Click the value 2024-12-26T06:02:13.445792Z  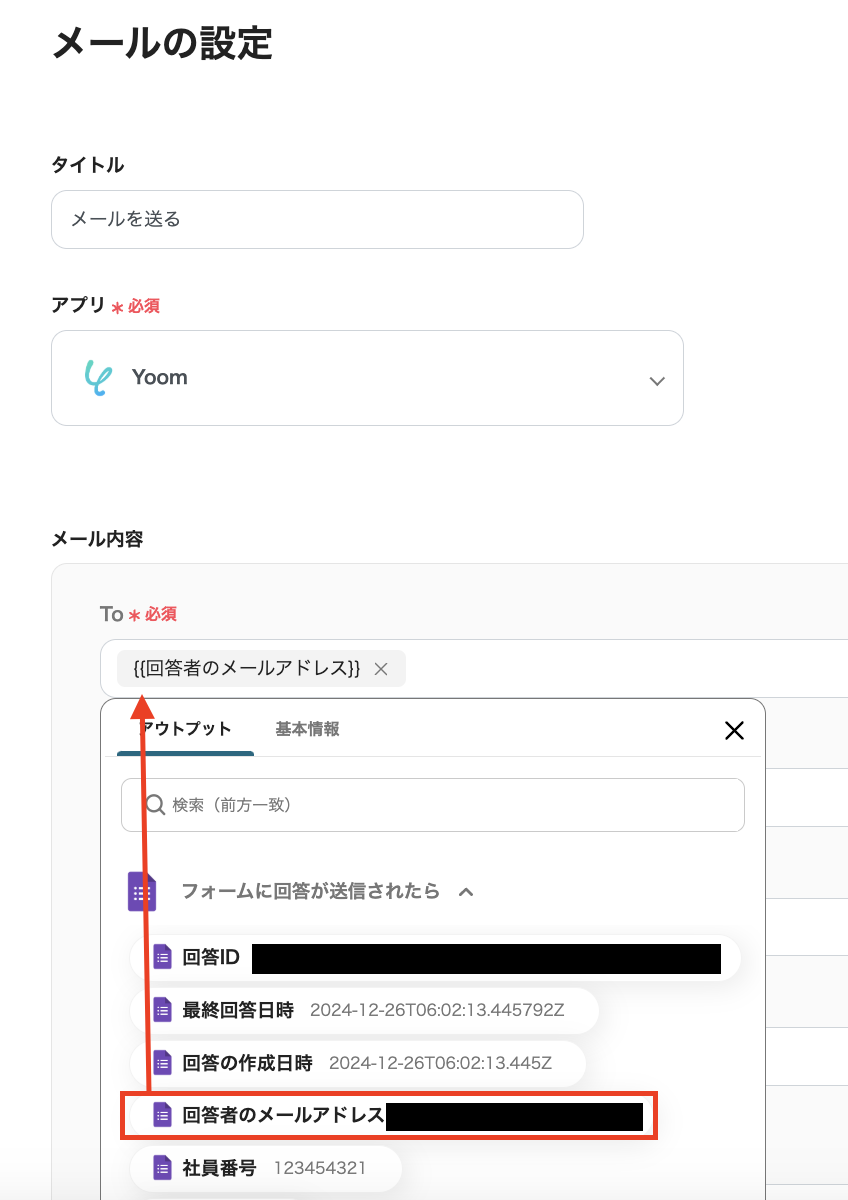coord(437,1010)
